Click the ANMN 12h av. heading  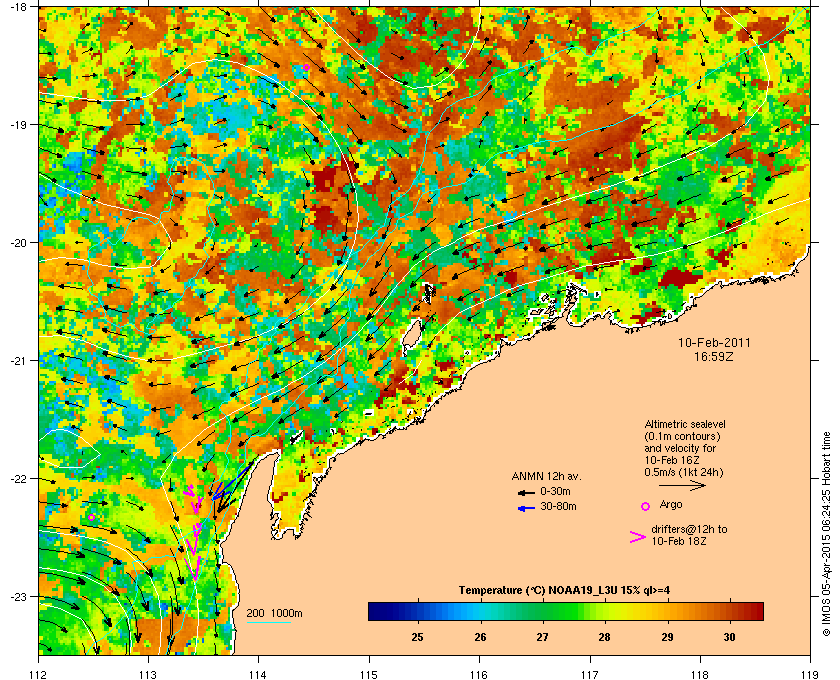(x=546, y=476)
